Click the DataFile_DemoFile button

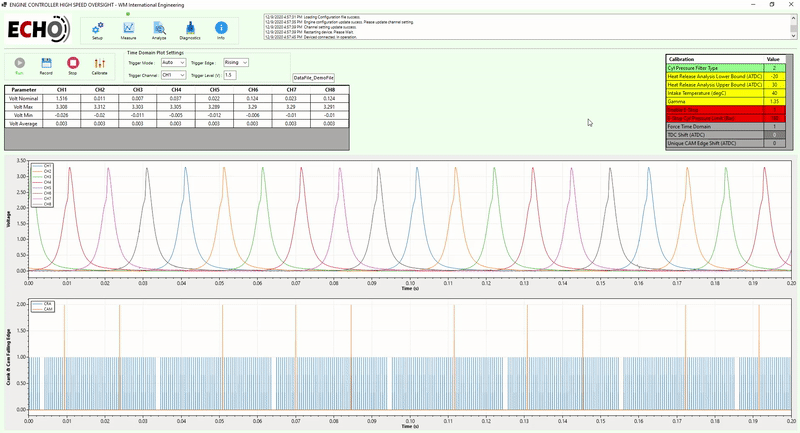click(313, 78)
